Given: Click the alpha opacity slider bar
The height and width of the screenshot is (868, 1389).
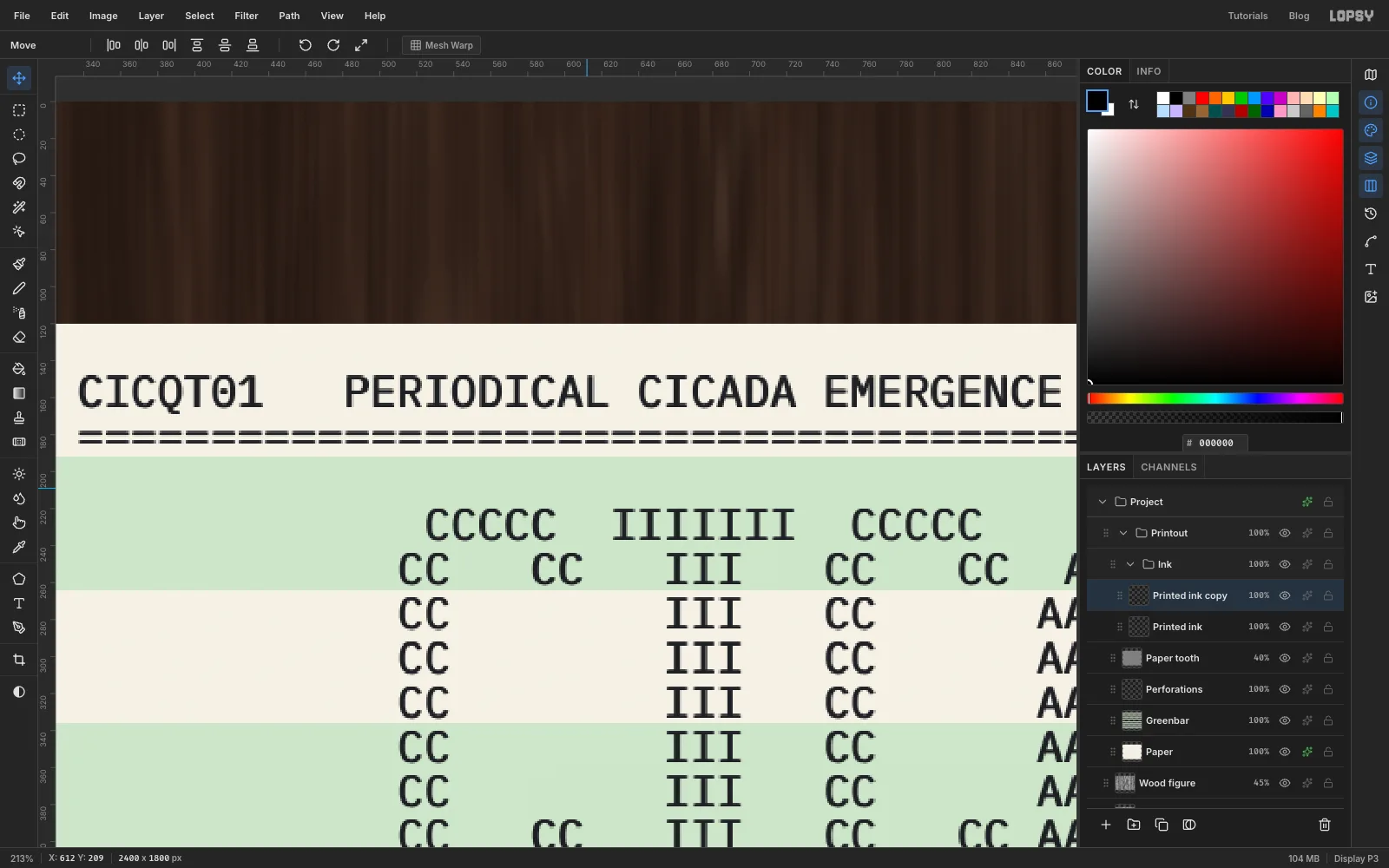Looking at the screenshot, I should coord(1215,418).
